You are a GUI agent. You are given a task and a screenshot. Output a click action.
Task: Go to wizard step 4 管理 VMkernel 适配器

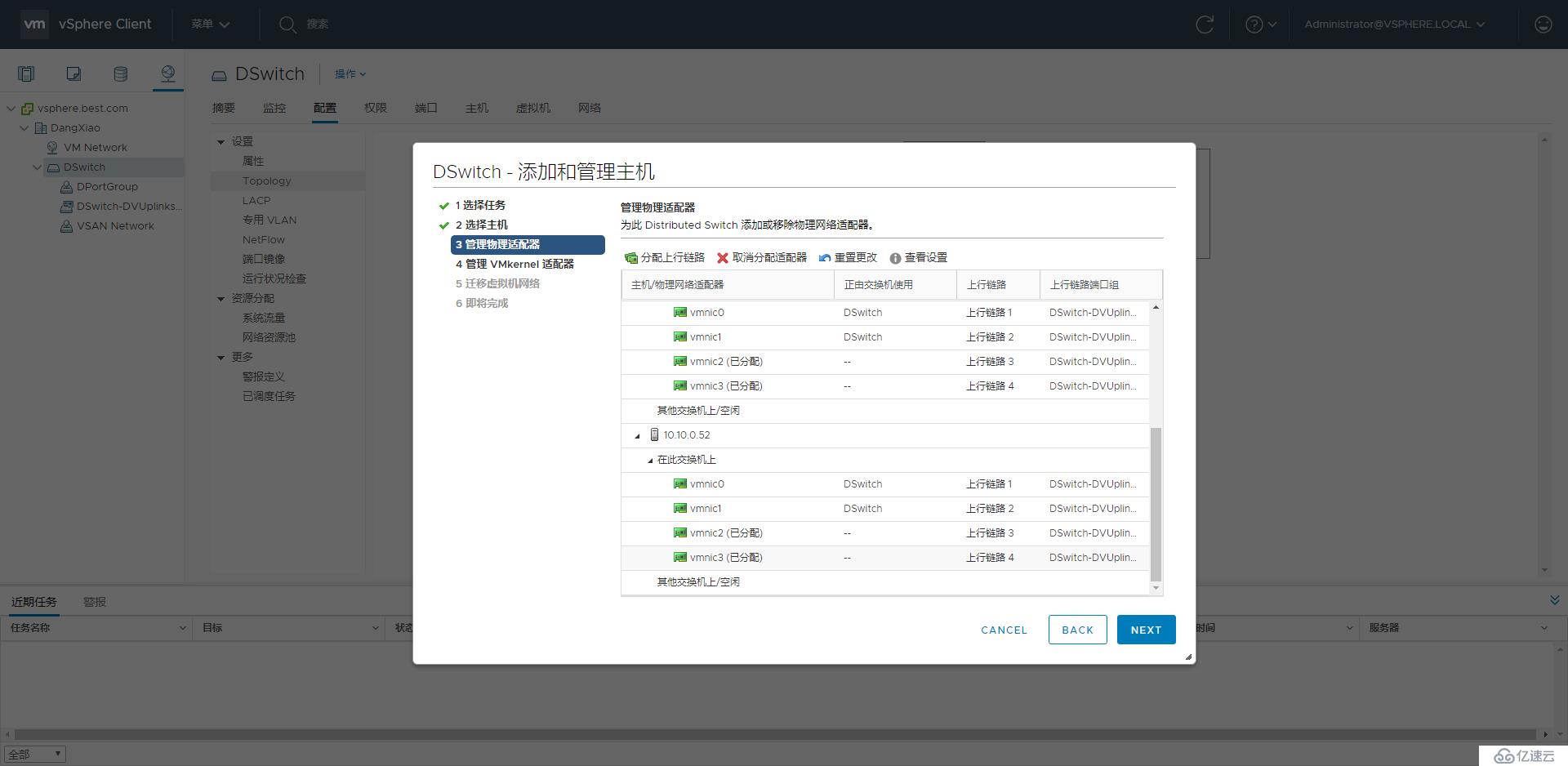(x=514, y=264)
